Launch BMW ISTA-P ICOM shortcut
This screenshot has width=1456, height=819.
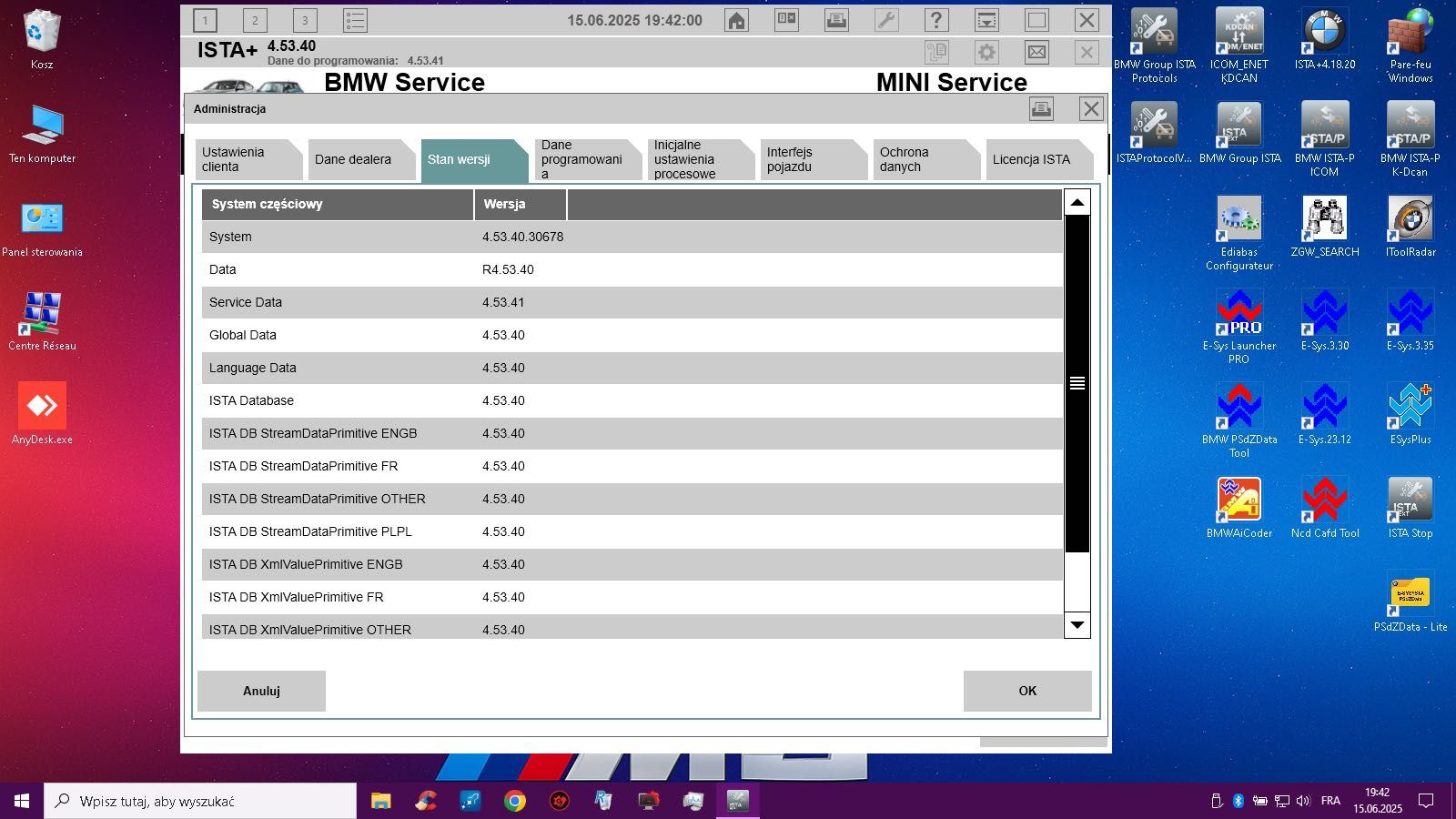click(1324, 139)
